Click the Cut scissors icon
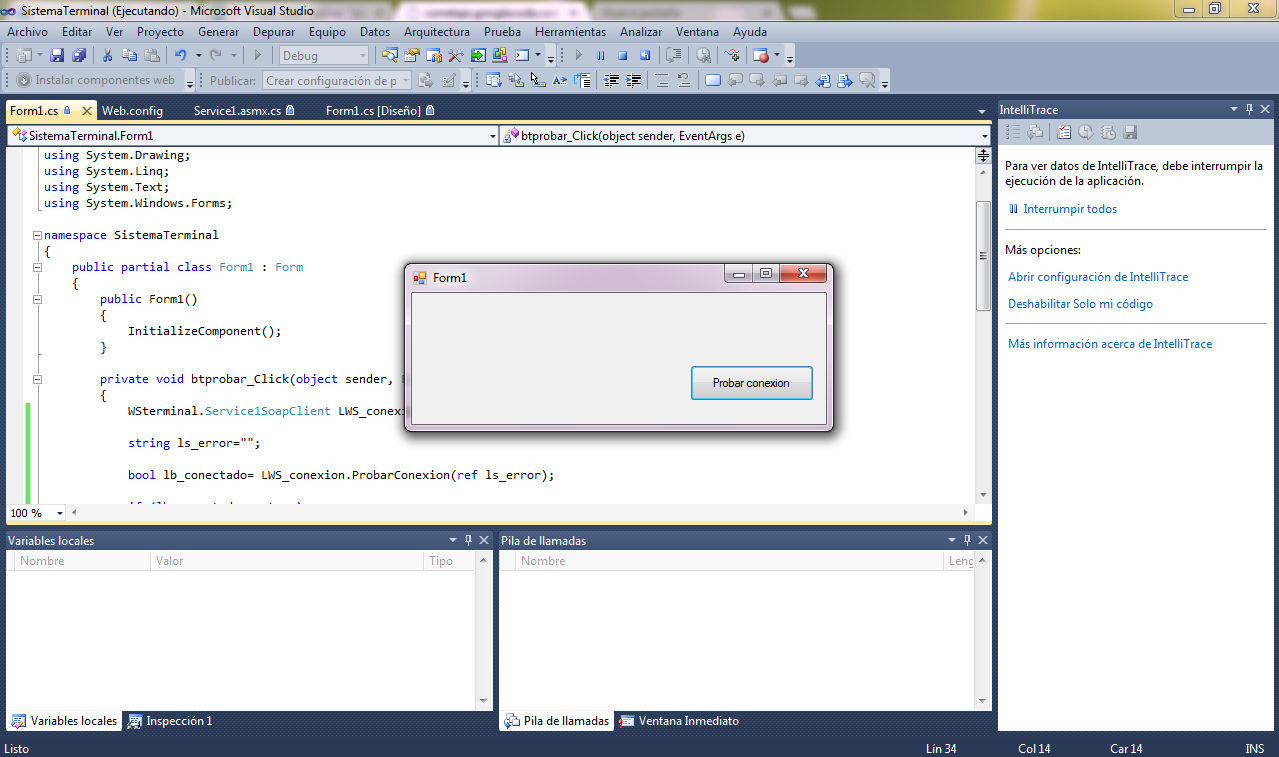 (108, 56)
